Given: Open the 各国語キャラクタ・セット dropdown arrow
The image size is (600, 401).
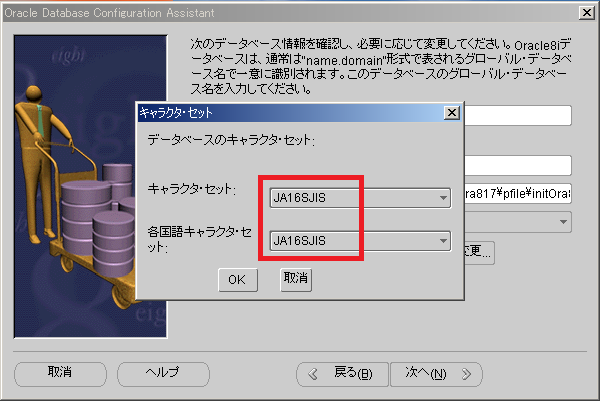Looking at the screenshot, I should pos(443,241).
